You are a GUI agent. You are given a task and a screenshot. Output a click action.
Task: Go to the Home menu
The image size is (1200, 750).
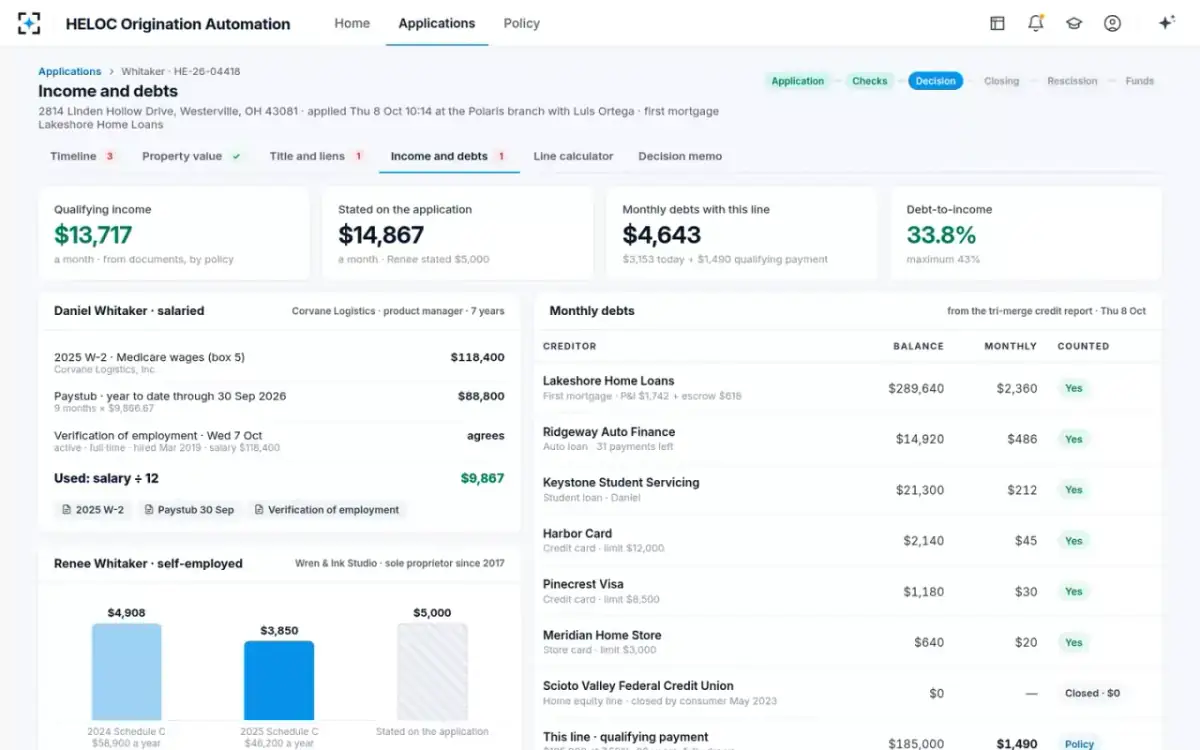(352, 23)
